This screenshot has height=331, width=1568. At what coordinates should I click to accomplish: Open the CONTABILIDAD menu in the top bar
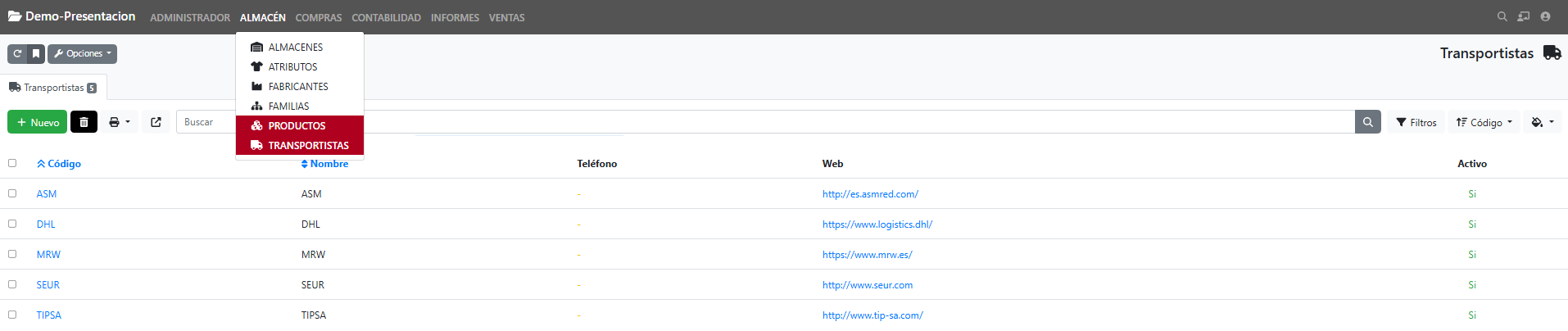click(x=386, y=17)
